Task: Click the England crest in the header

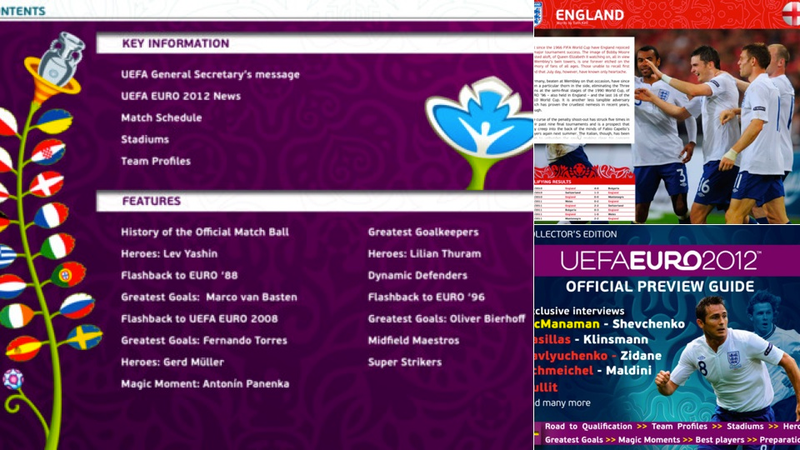Action: 538,13
